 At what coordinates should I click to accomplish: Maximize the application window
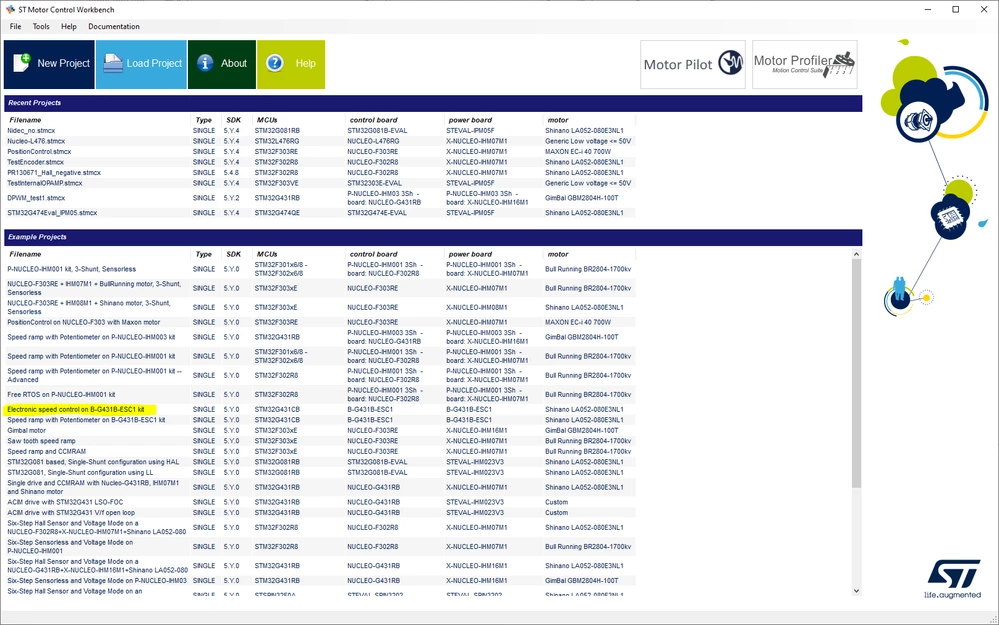pos(956,10)
